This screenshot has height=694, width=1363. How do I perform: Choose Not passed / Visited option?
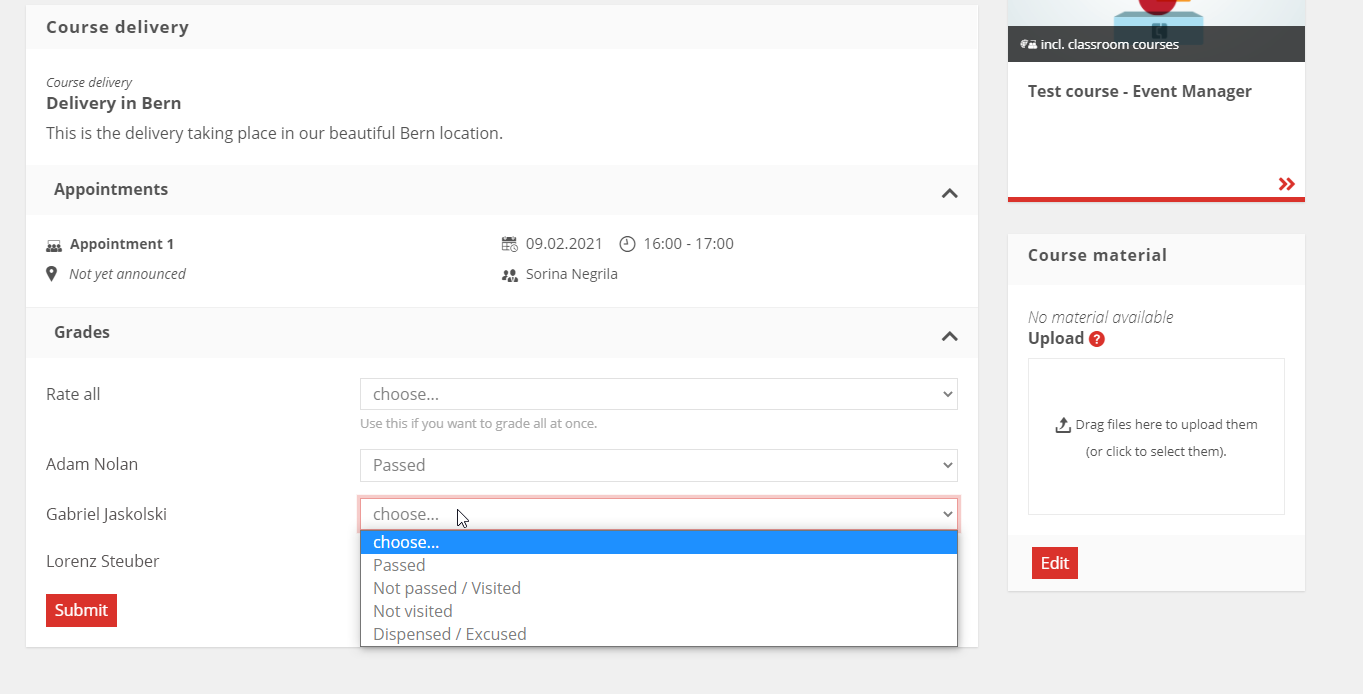(x=447, y=588)
